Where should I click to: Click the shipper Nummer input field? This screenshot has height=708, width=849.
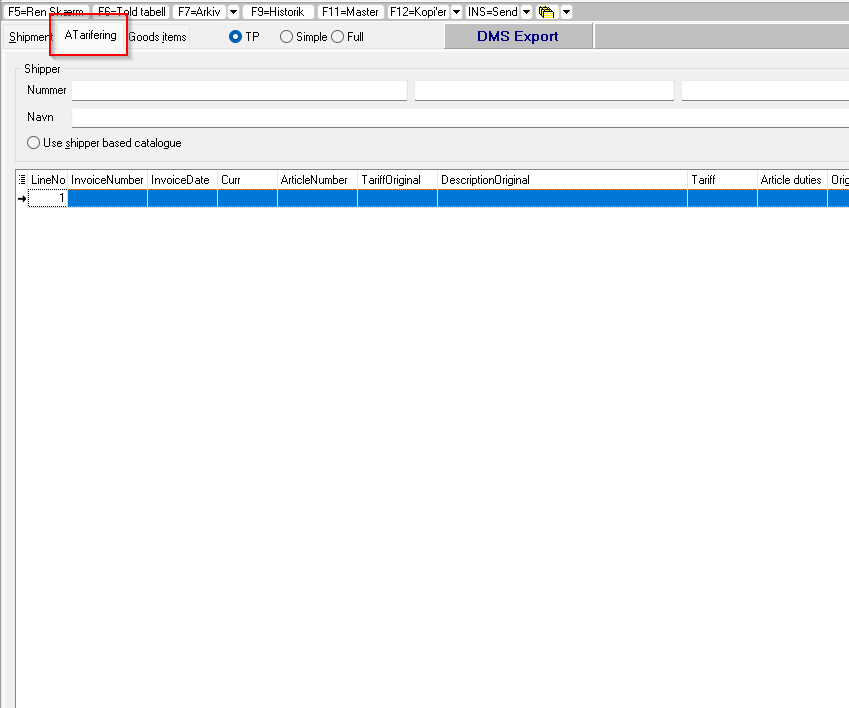coord(239,91)
